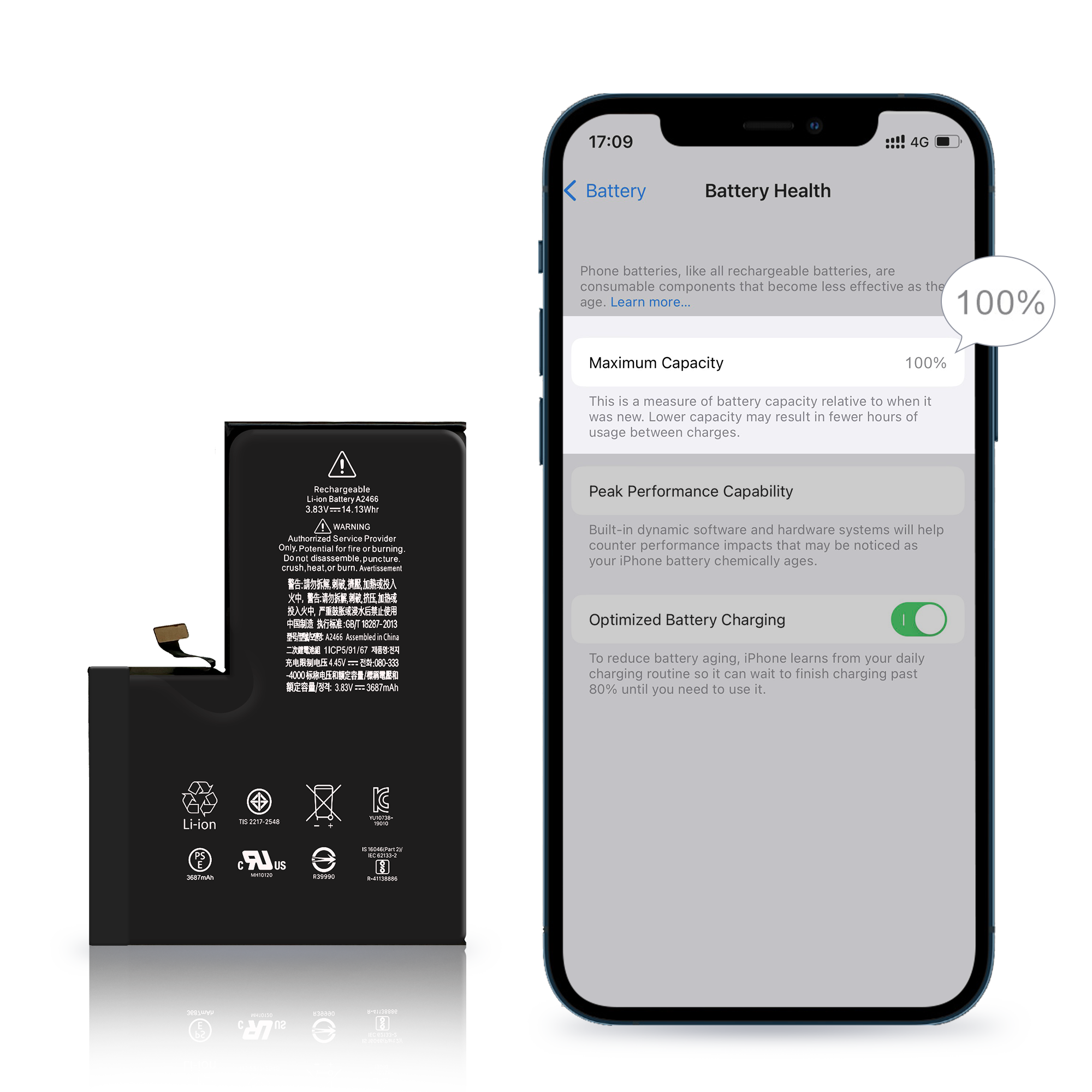Tap the Battery Health back arrow
The image size is (1092, 1092).
pyautogui.click(x=572, y=190)
